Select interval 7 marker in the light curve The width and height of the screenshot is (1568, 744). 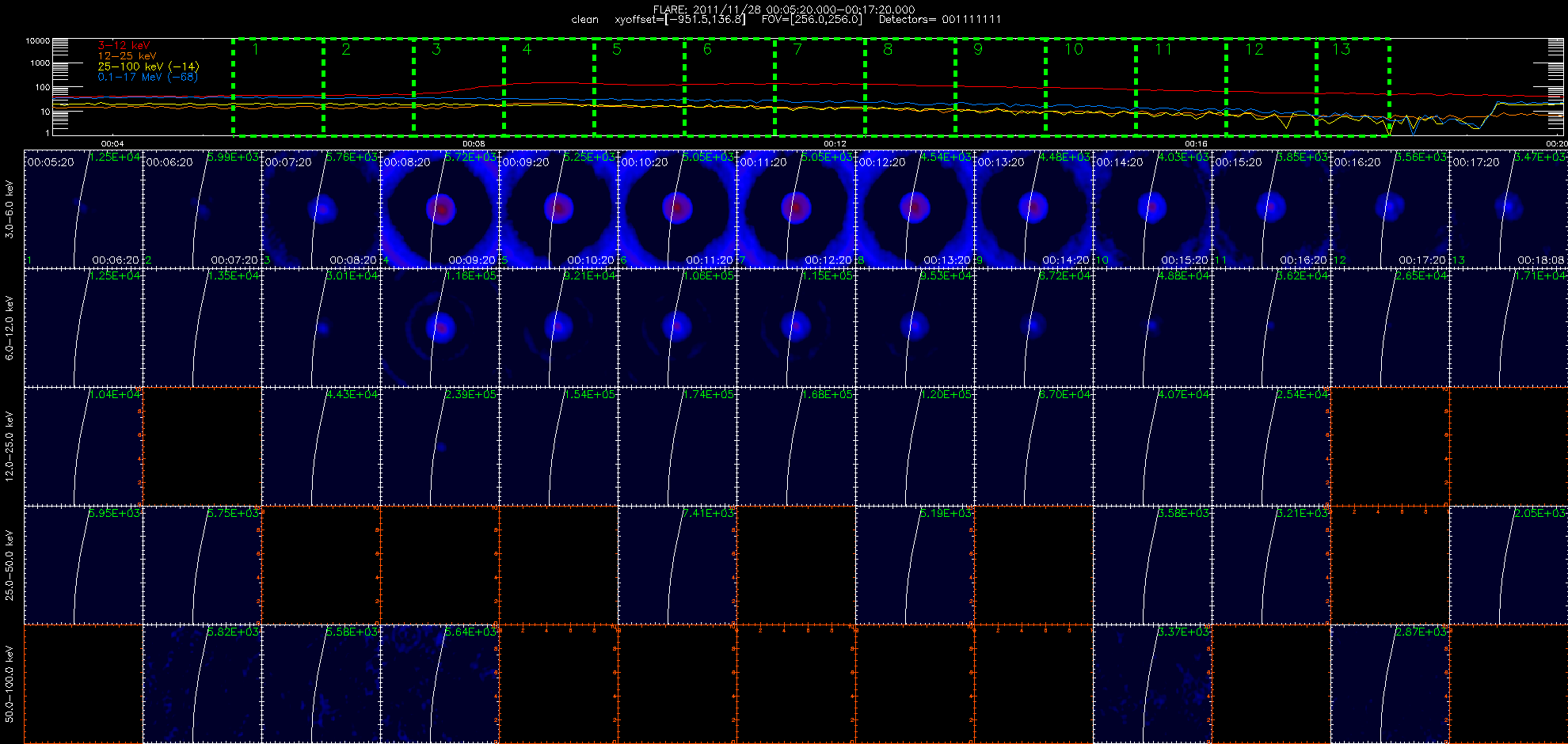pos(797,49)
